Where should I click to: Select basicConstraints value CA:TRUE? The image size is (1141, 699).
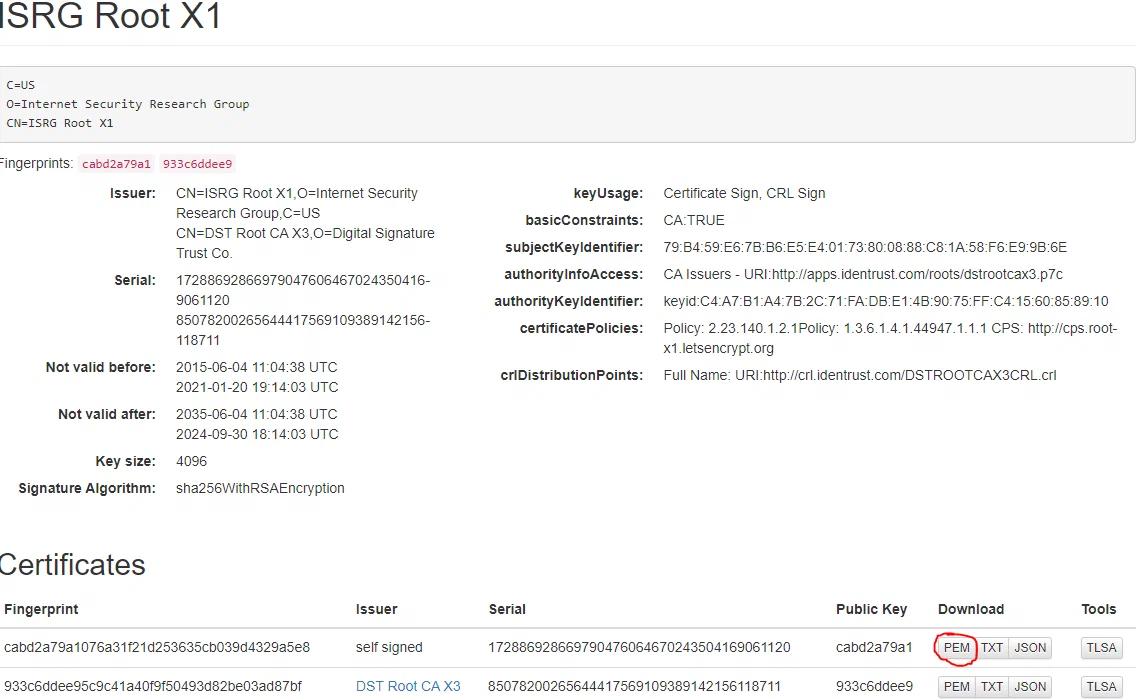tap(693, 220)
